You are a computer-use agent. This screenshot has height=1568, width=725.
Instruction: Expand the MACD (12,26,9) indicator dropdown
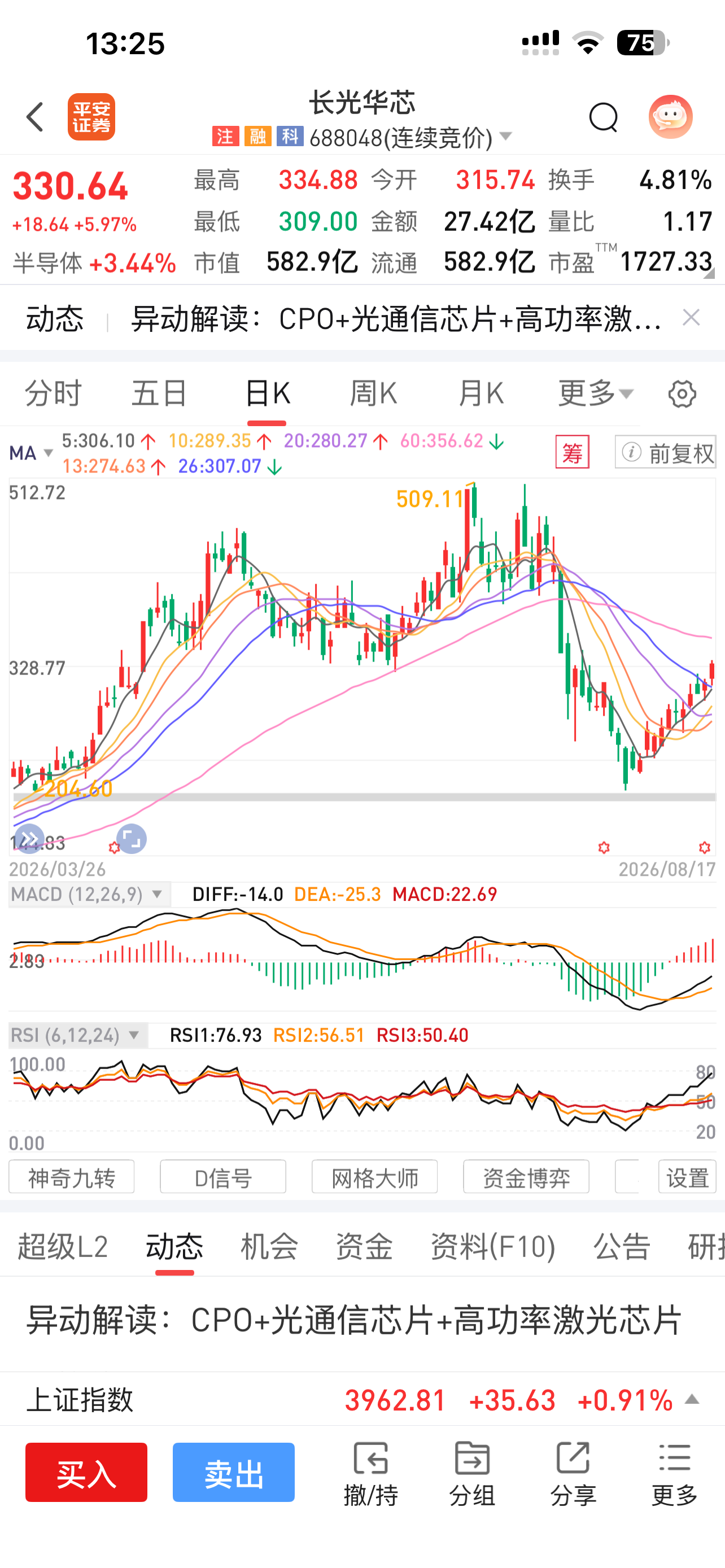point(89,894)
